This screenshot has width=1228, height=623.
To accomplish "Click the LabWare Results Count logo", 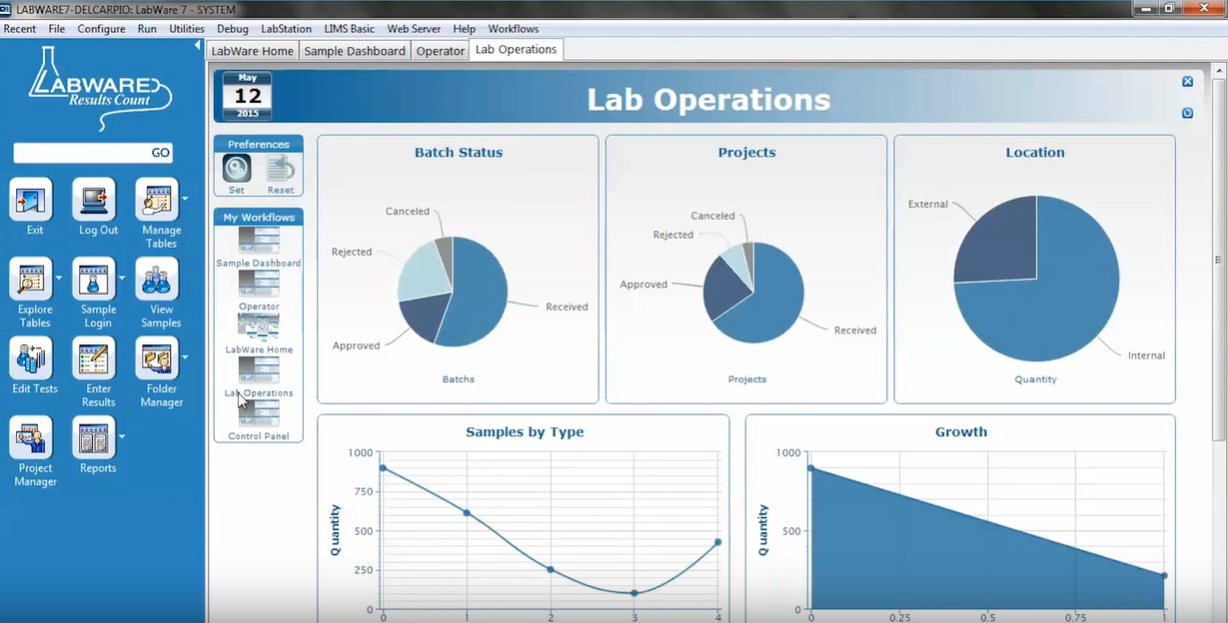I will pyautogui.click(x=100, y=87).
